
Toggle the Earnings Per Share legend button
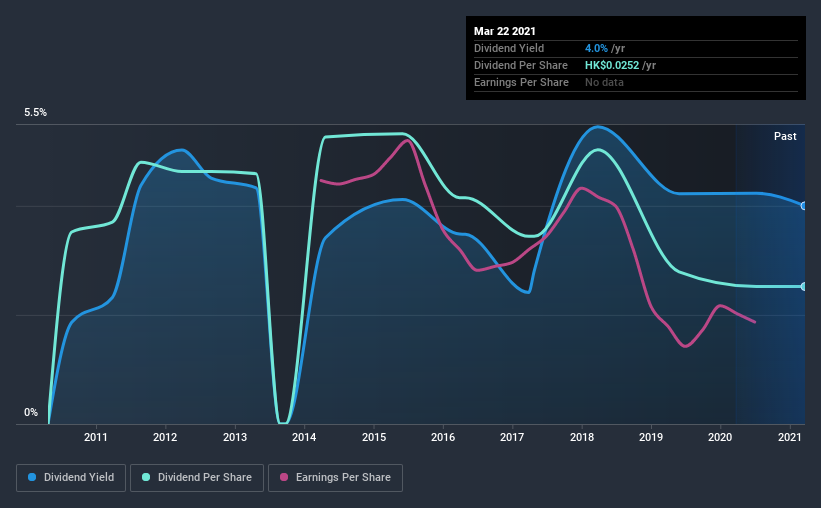coord(336,478)
